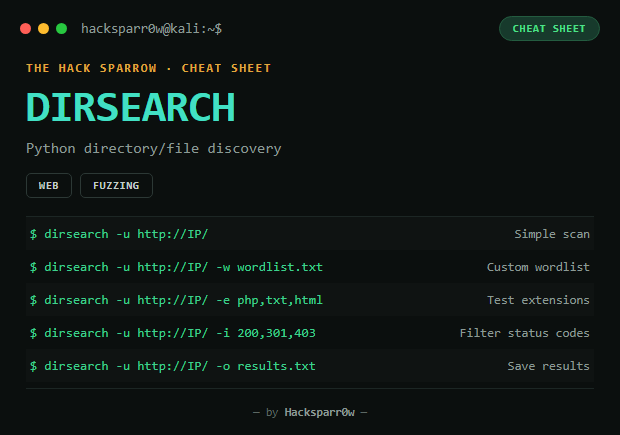Click 'THE HACK SPARROW · CHEAT SHEET' heading
620x435 pixels.
(148, 68)
